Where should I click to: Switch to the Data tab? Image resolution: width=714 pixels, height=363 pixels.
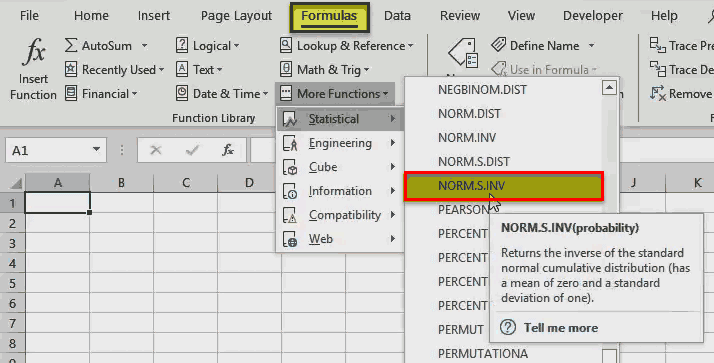coord(397,15)
